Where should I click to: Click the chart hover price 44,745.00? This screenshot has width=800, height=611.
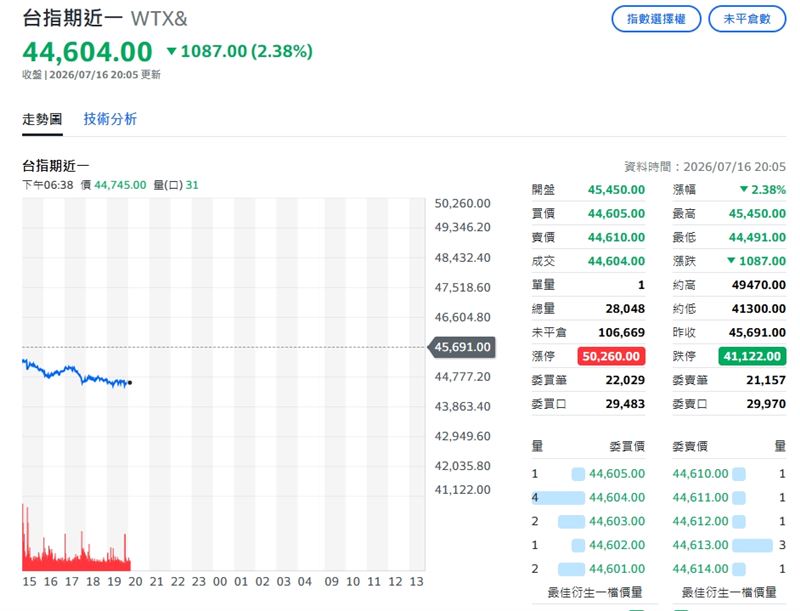coord(120,185)
